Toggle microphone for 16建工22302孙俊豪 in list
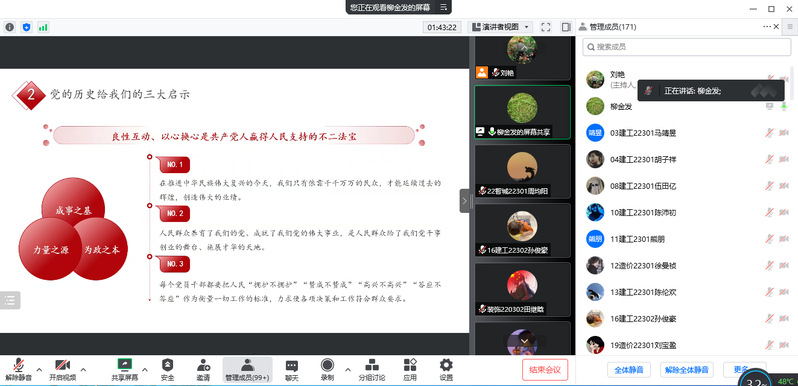 click(x=770, y=318)
